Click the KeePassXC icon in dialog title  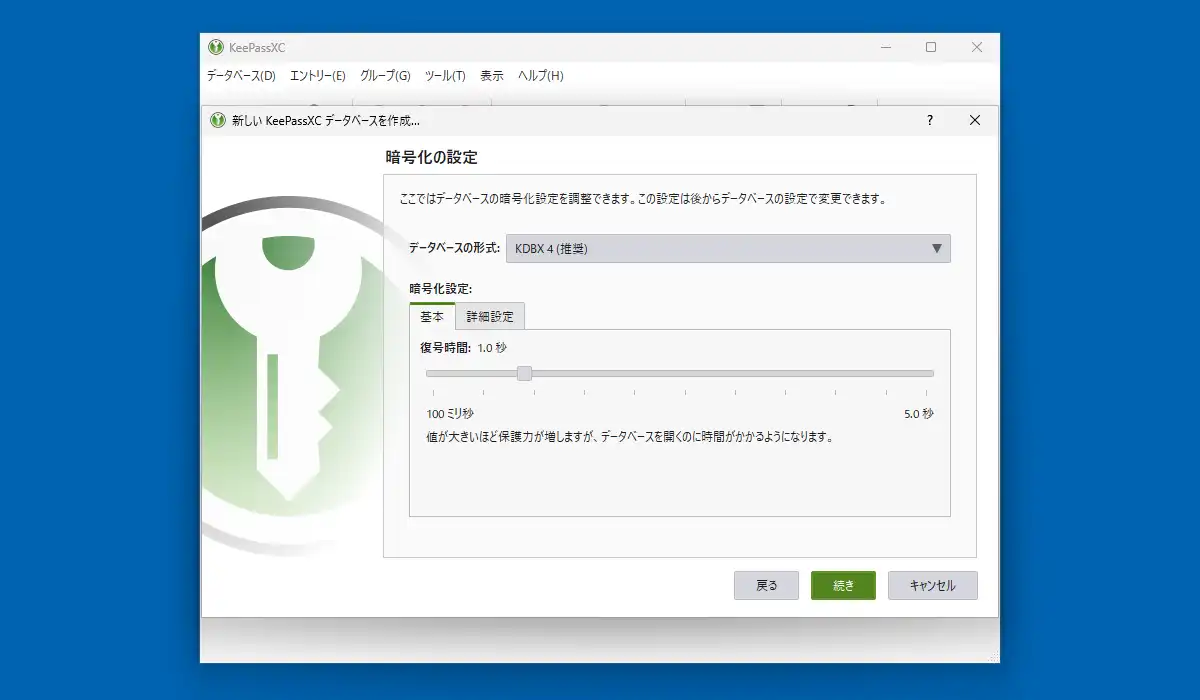217,120
